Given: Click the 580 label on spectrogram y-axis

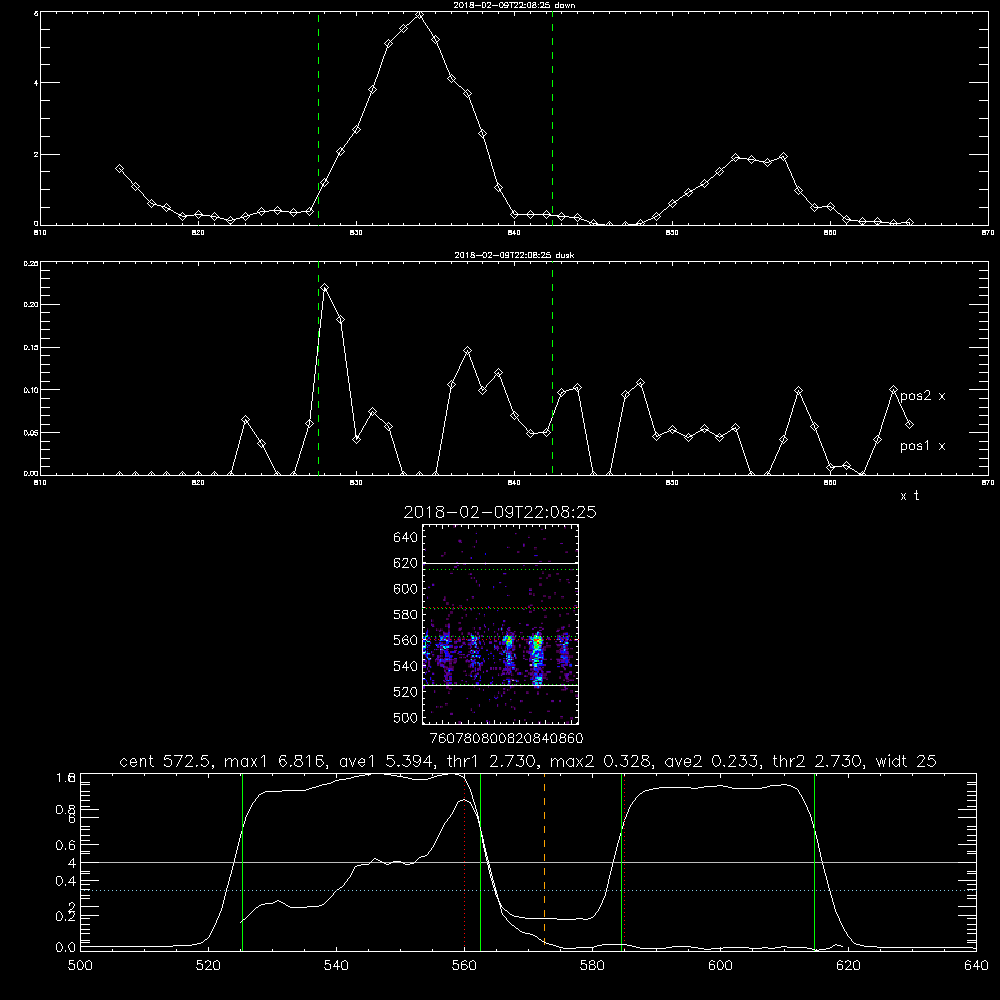Looking at the screenshot, I should [406, 615].
